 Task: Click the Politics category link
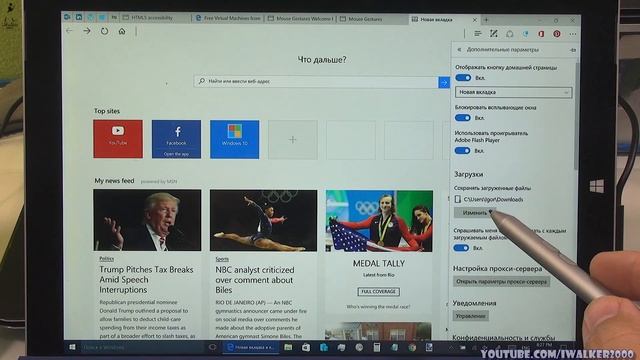pyautogui.click(x=107, y=258)
